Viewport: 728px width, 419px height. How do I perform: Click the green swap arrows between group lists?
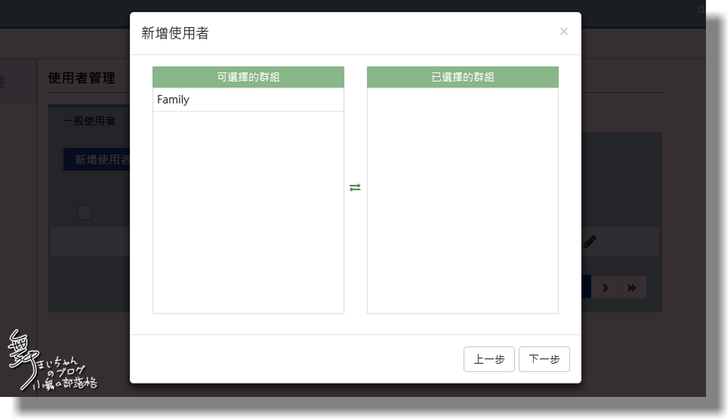[x=355, y=188]
